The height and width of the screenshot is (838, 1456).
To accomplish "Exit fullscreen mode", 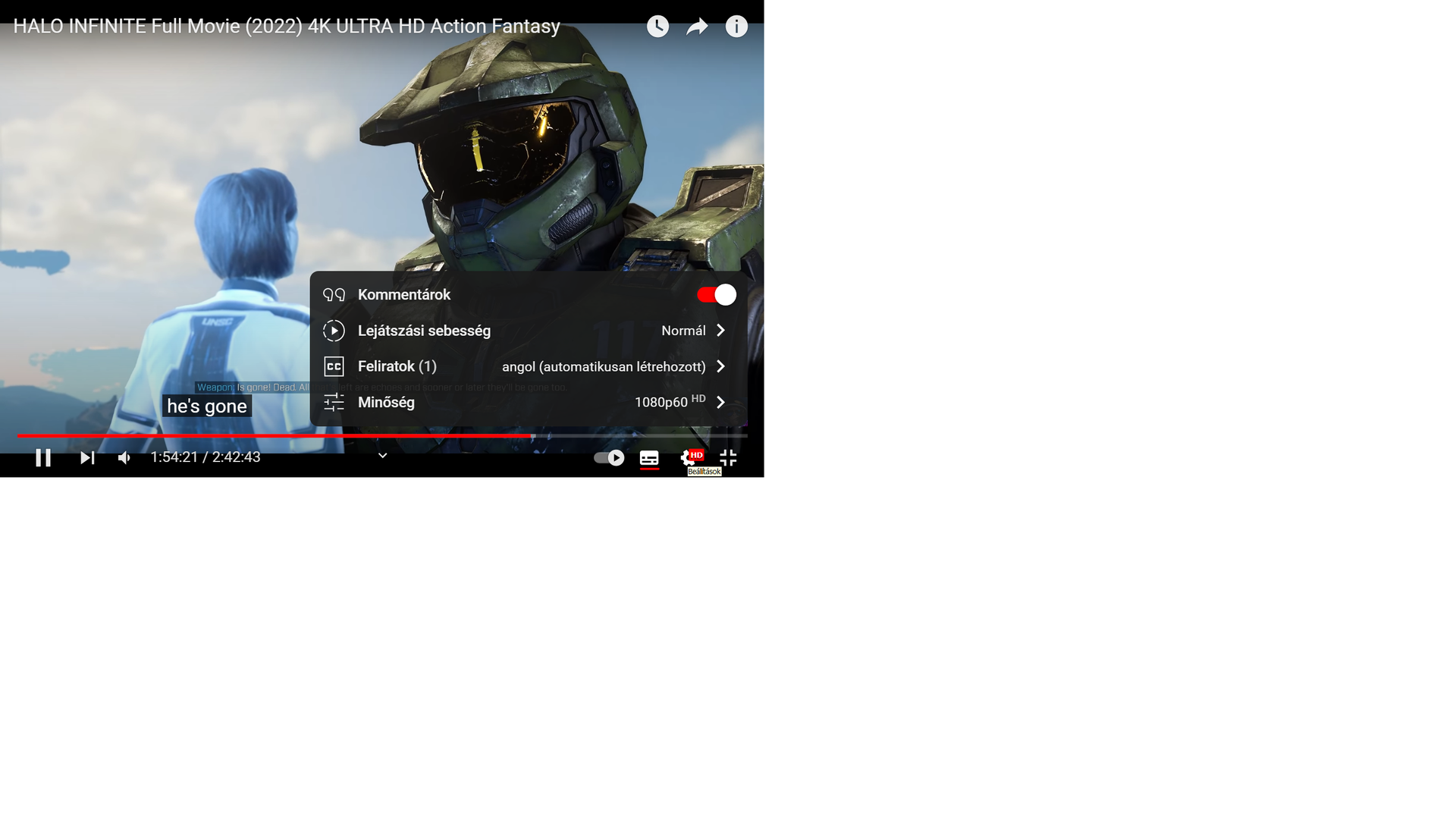I will coord(728,457).
